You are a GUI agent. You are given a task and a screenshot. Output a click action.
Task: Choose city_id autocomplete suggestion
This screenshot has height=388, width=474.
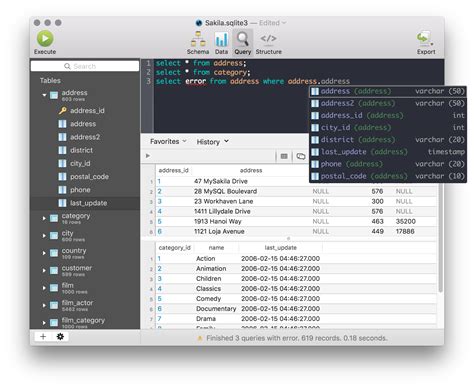pos(388,128)
